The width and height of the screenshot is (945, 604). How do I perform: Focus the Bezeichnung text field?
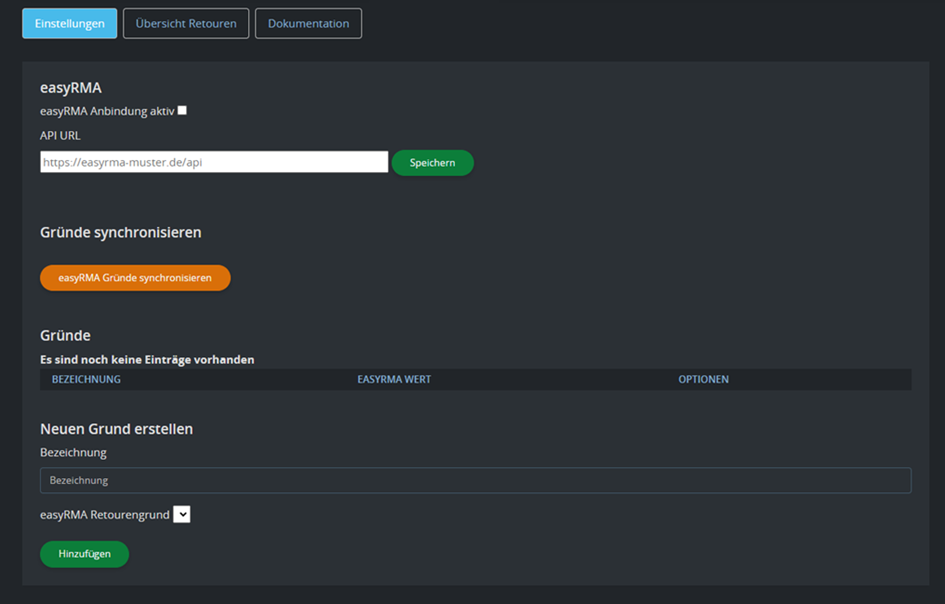pos(476,480)
